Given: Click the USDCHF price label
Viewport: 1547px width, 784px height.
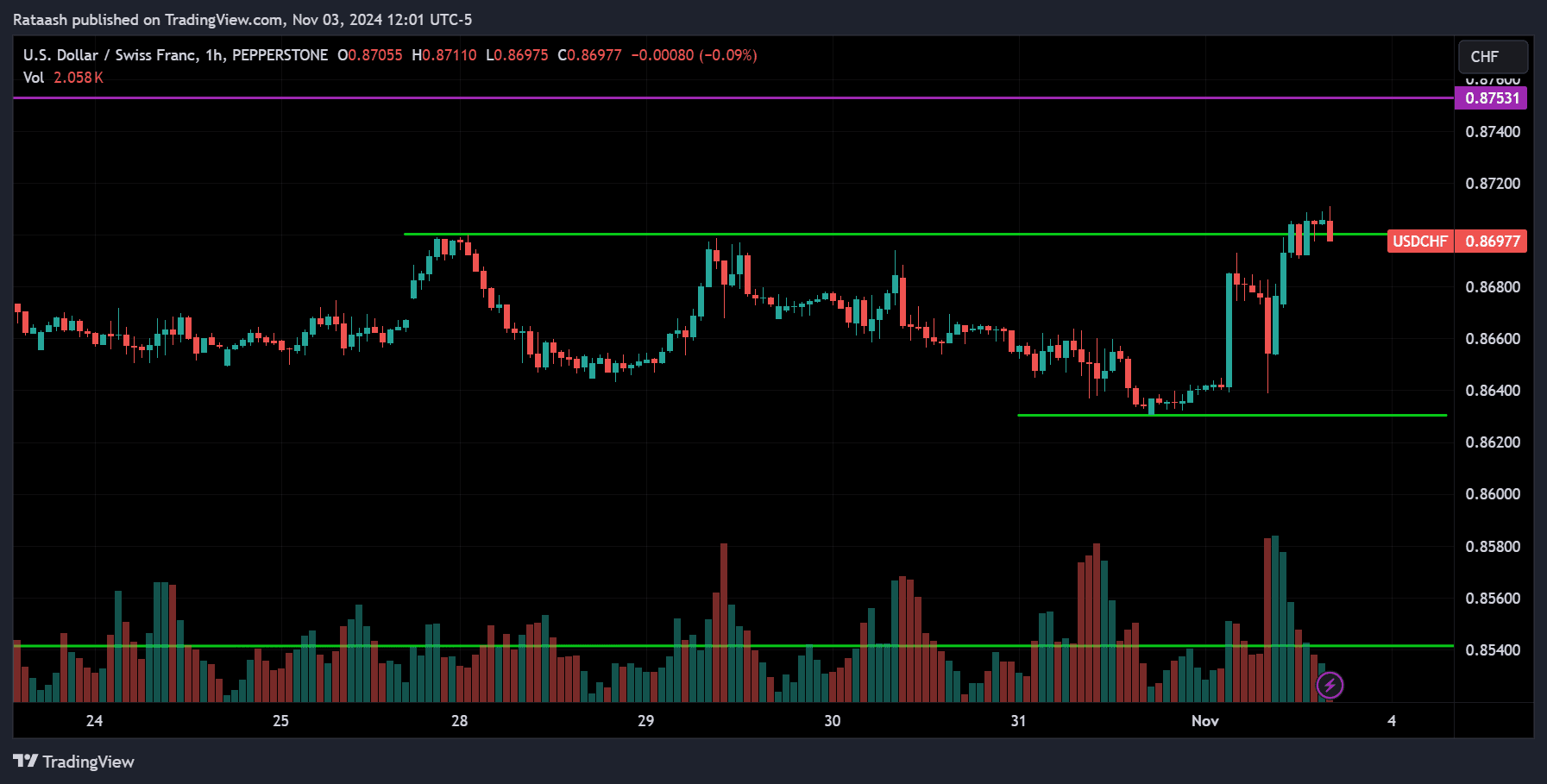Looking at the screenshot, I should (1420, 241).
